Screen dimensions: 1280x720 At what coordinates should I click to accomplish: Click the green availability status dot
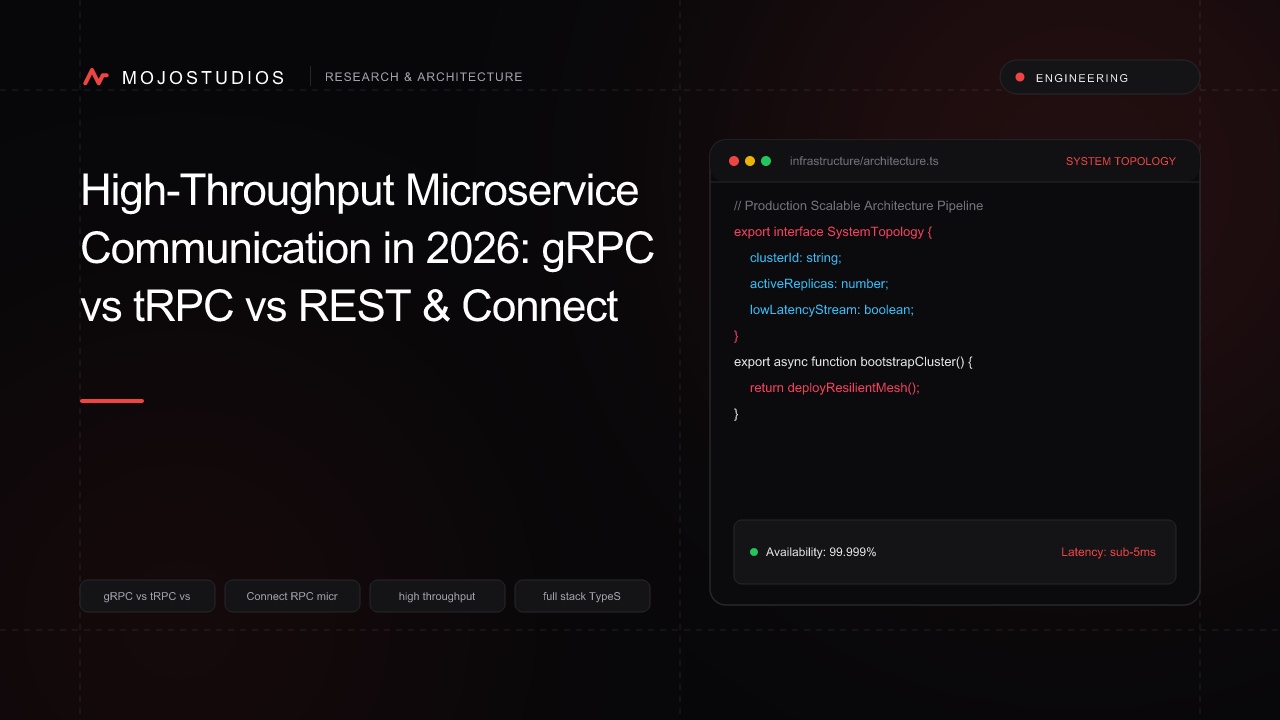pyautogui.click(x=754, y=552)
